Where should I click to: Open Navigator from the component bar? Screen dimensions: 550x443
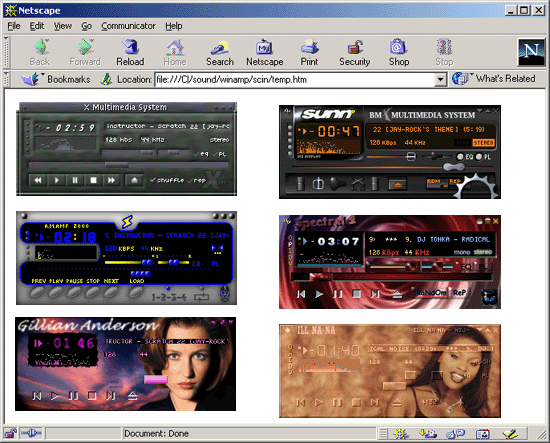click(x=401, y=434)
